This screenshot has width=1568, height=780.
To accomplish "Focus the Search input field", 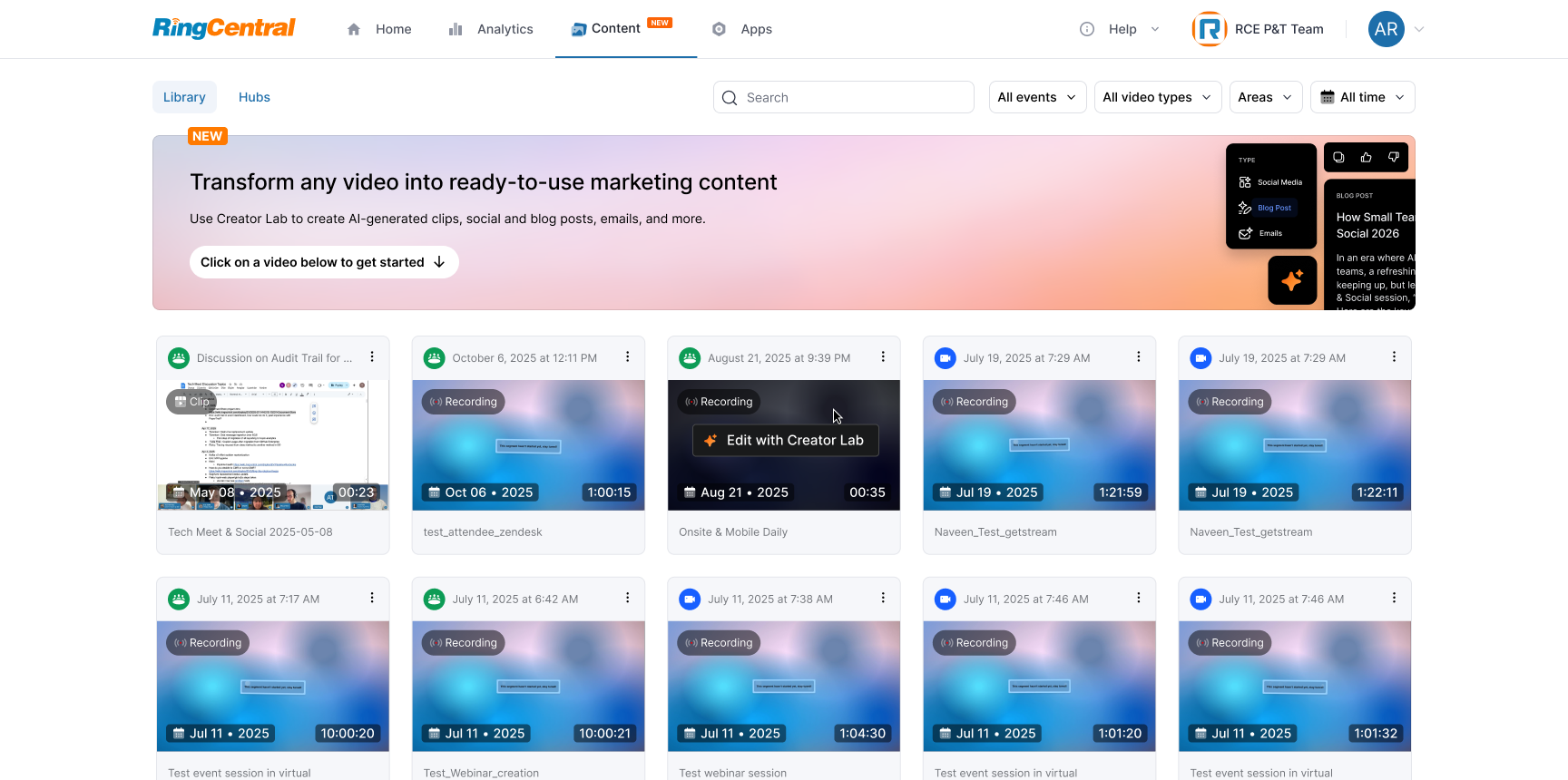I will 844,97.
